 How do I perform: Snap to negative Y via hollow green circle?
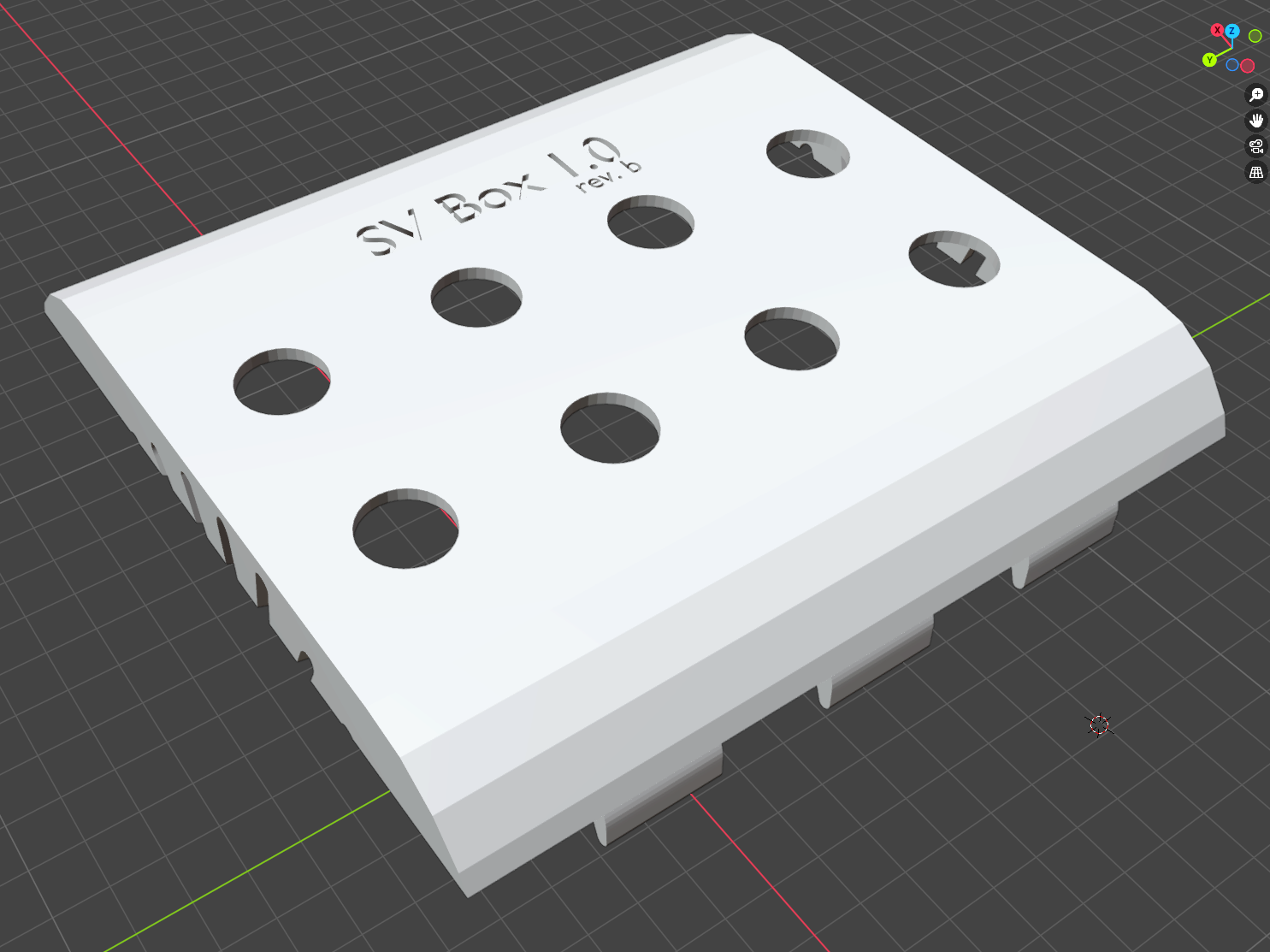[x=1255, y=36]
